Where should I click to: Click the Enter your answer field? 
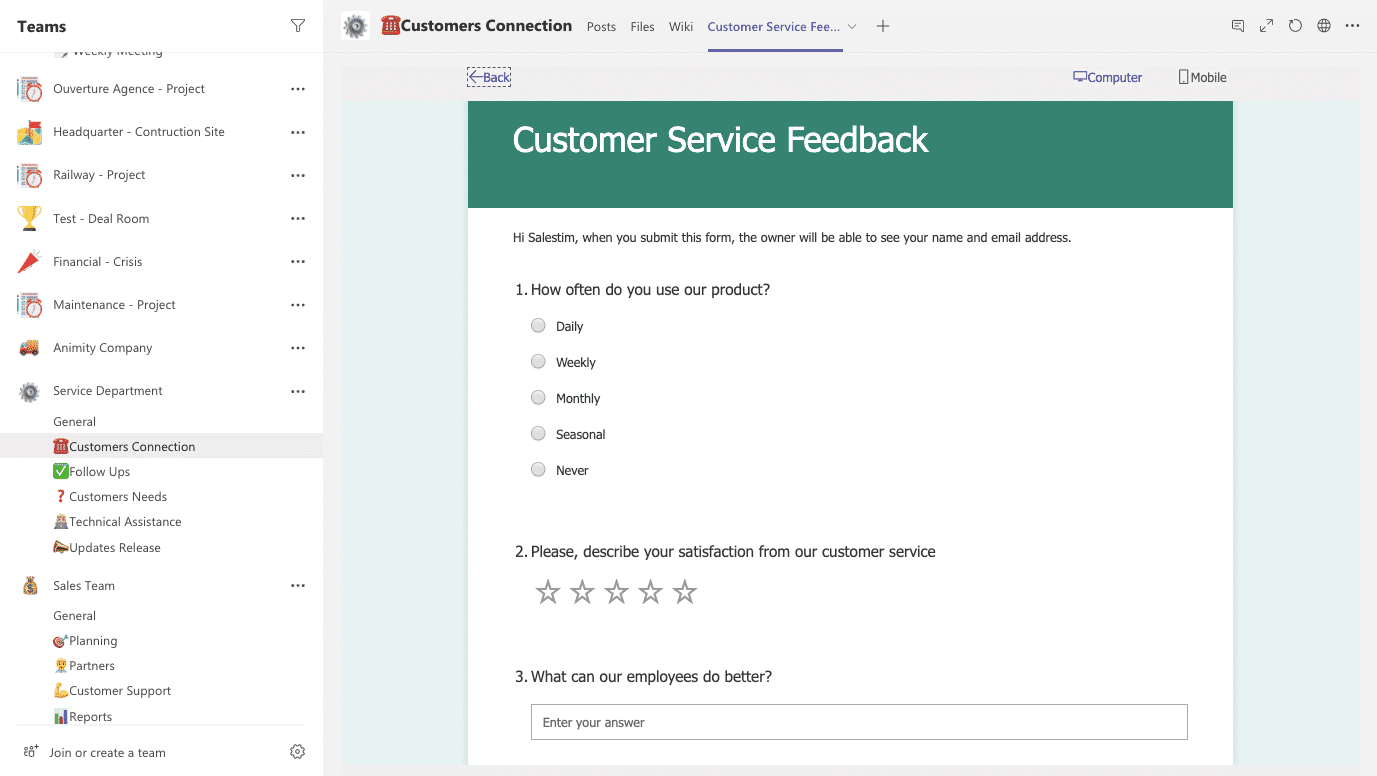(x=858, y=721)
